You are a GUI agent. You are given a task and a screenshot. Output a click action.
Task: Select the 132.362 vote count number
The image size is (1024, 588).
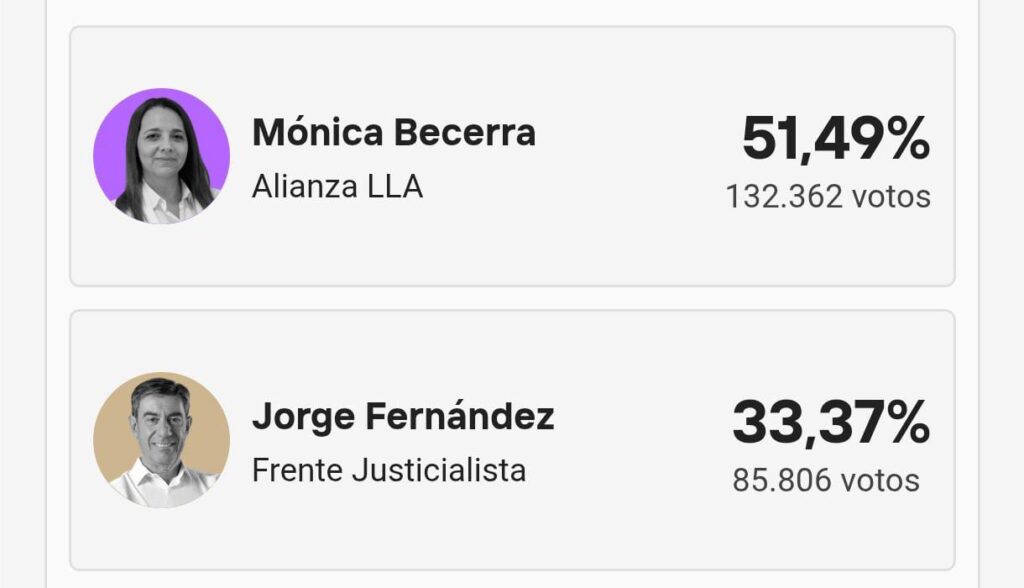click(783, 197)
